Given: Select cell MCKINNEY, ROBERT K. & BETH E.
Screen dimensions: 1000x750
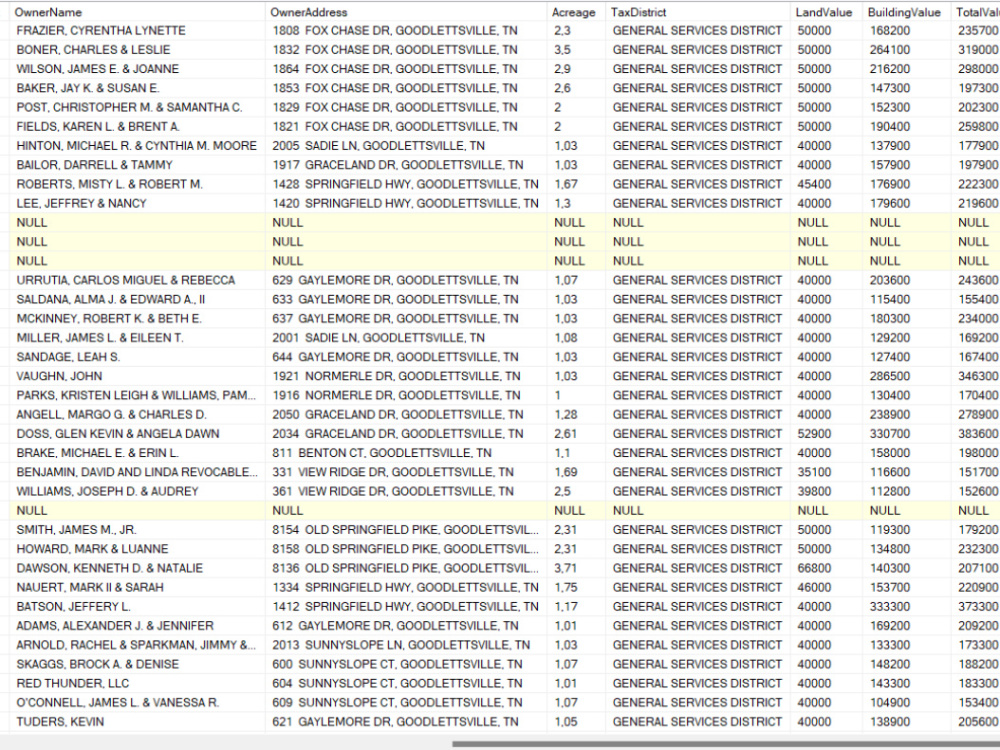Looking at the screenshot, I should [137, 318].
